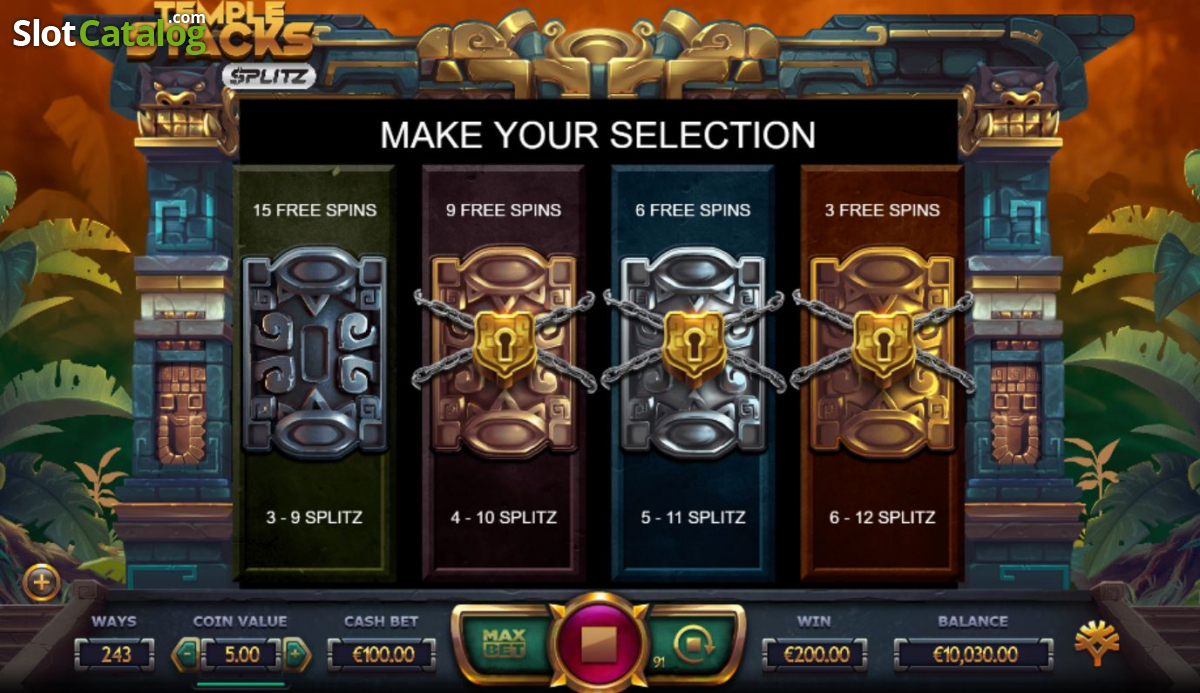
Task: Choose the 4 - 10 SPLITZ panel label
Action: tap(504, 517)
